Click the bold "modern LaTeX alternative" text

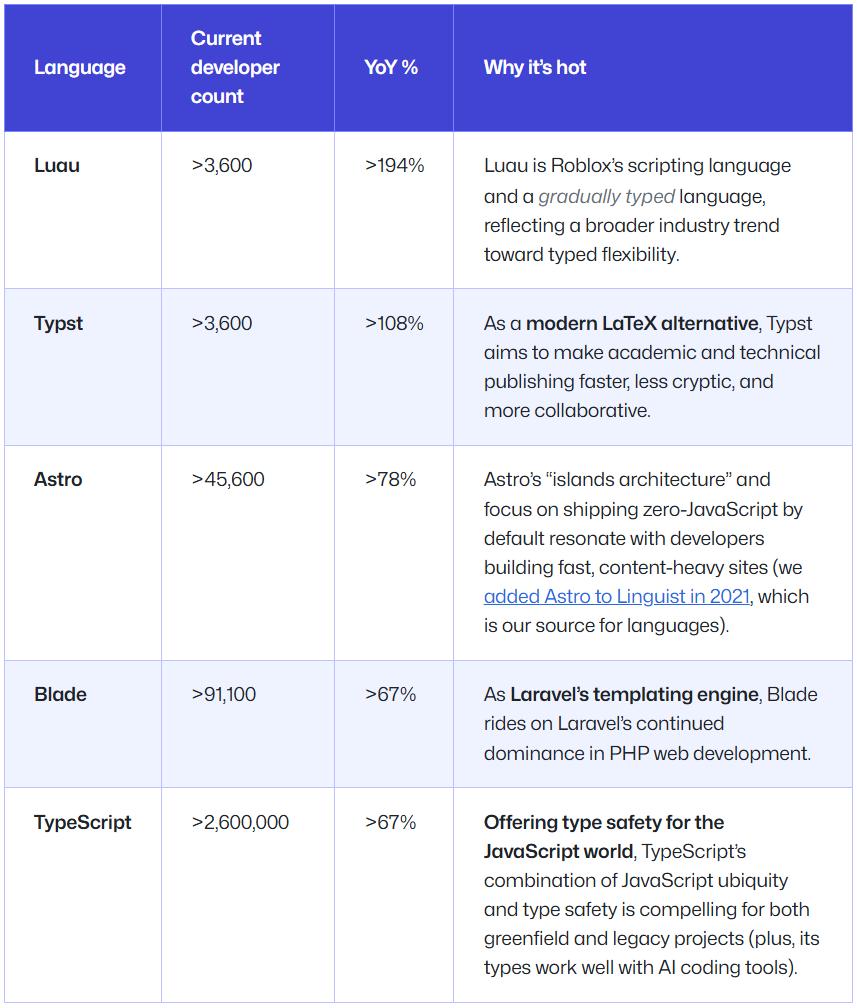tap(642, 323)
